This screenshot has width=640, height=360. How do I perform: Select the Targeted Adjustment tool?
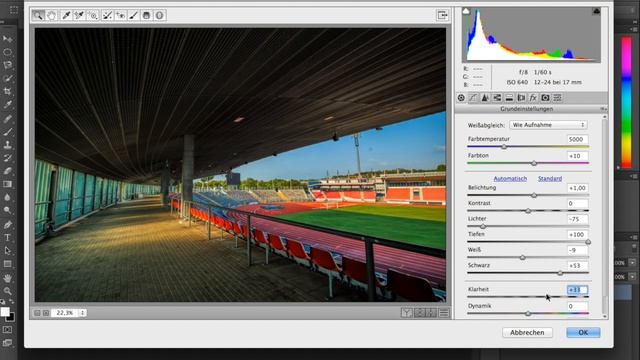pyautogui.click(x=93, y=16)
